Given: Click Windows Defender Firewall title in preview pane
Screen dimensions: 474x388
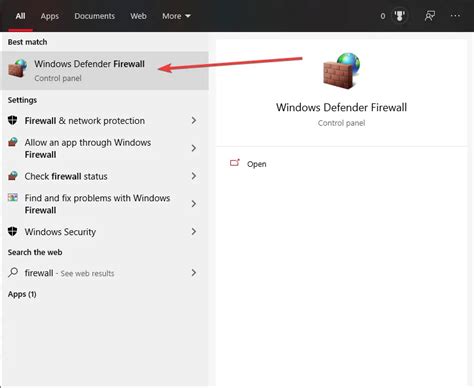Looking at the screenshot, I should pyautogui.click(x=341, y=107).
